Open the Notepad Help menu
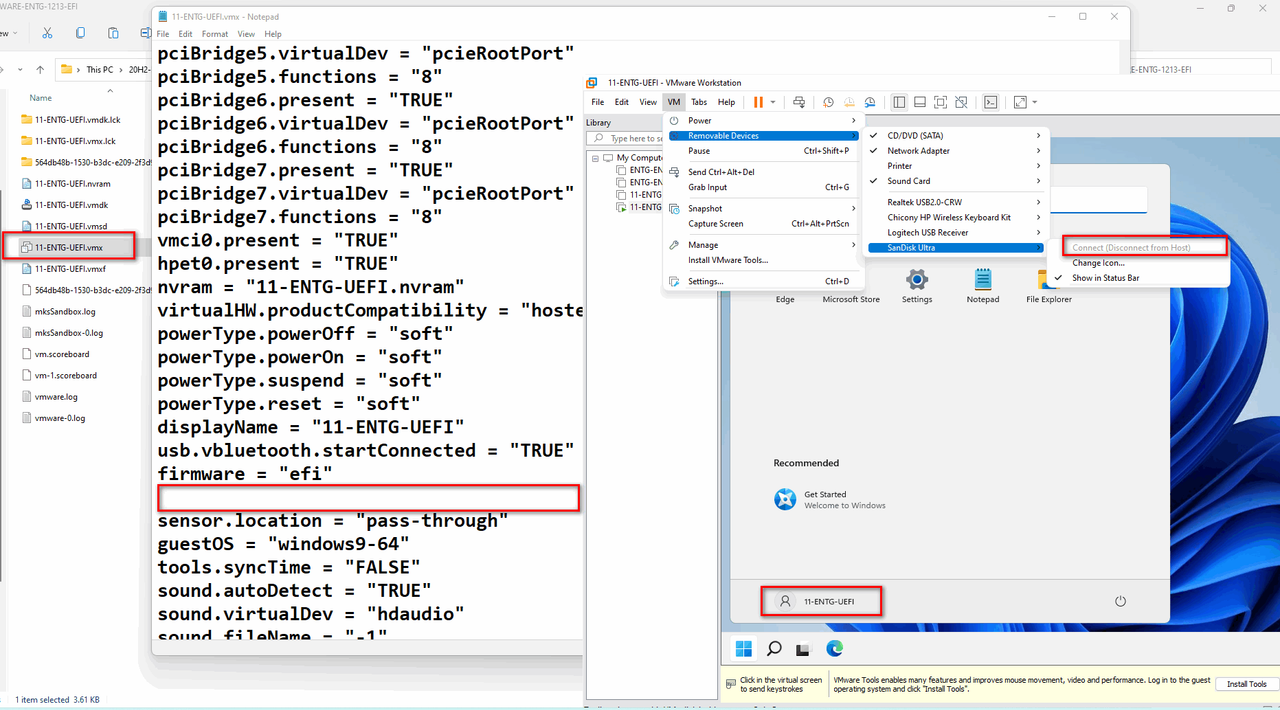Screen dimensions: 1280x710 (273, 34)
